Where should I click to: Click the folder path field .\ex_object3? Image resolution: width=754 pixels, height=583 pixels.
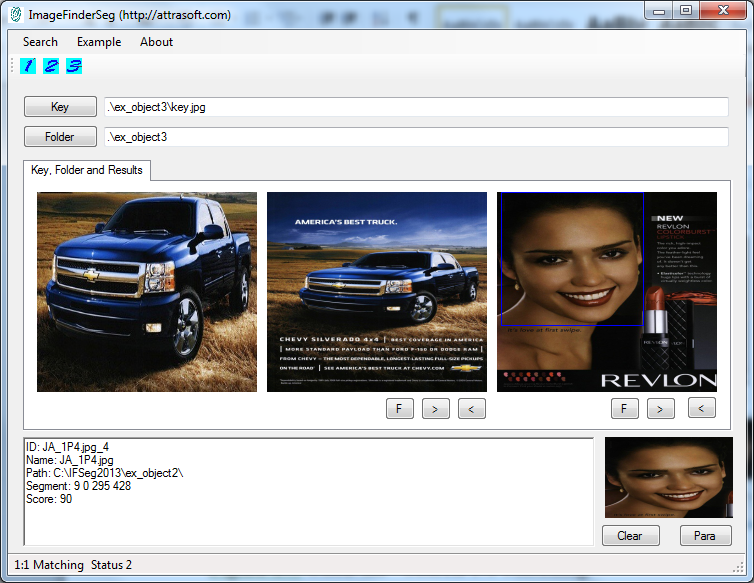tap(416, 137)
